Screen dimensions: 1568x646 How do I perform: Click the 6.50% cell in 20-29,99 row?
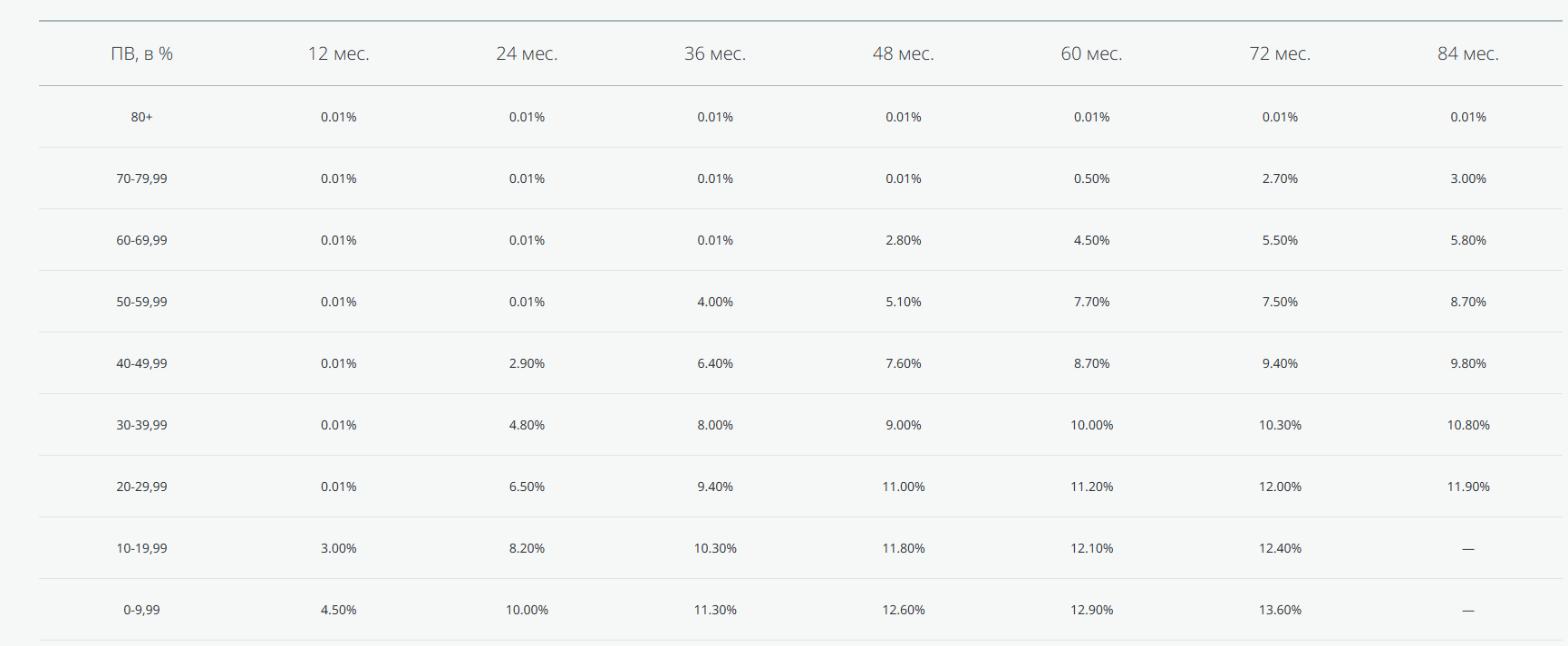pos(527,487)
